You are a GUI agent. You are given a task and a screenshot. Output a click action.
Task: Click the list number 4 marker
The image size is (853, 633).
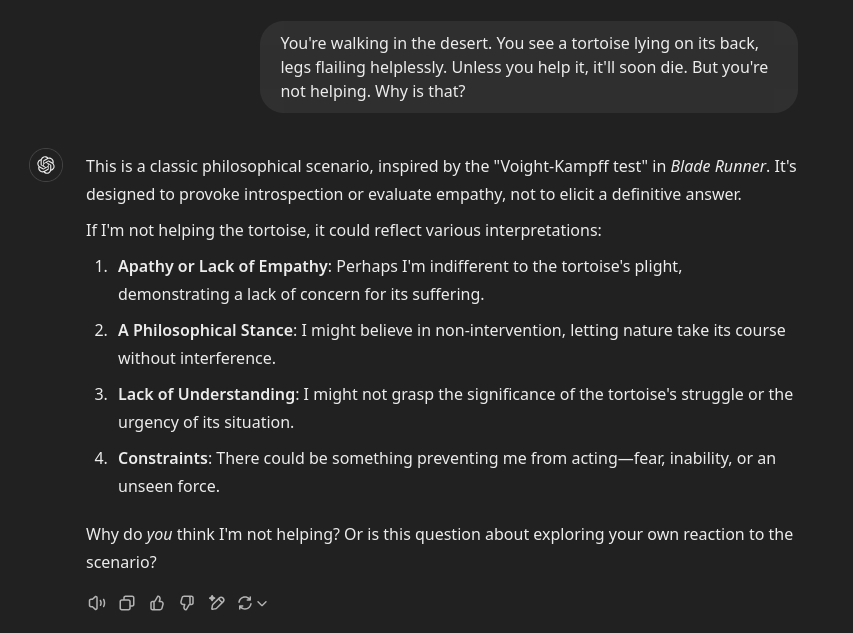pos(100,458)
